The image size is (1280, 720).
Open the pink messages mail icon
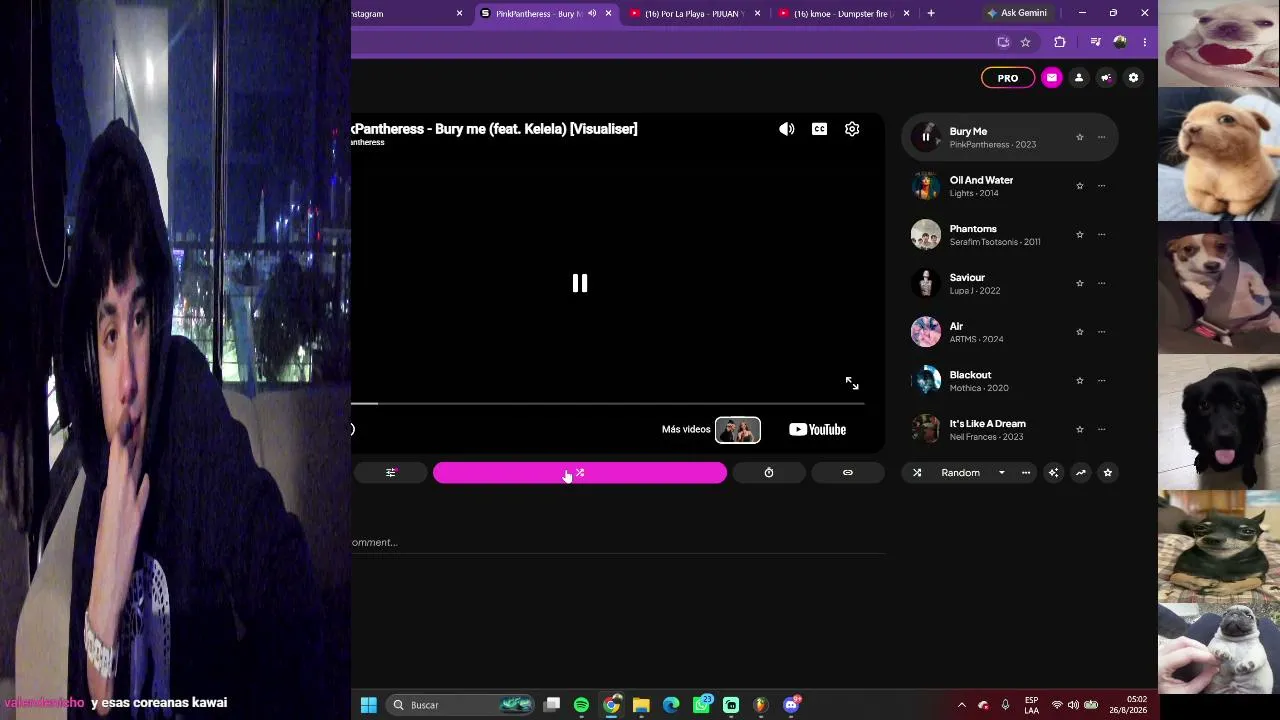click(1051, 78)
